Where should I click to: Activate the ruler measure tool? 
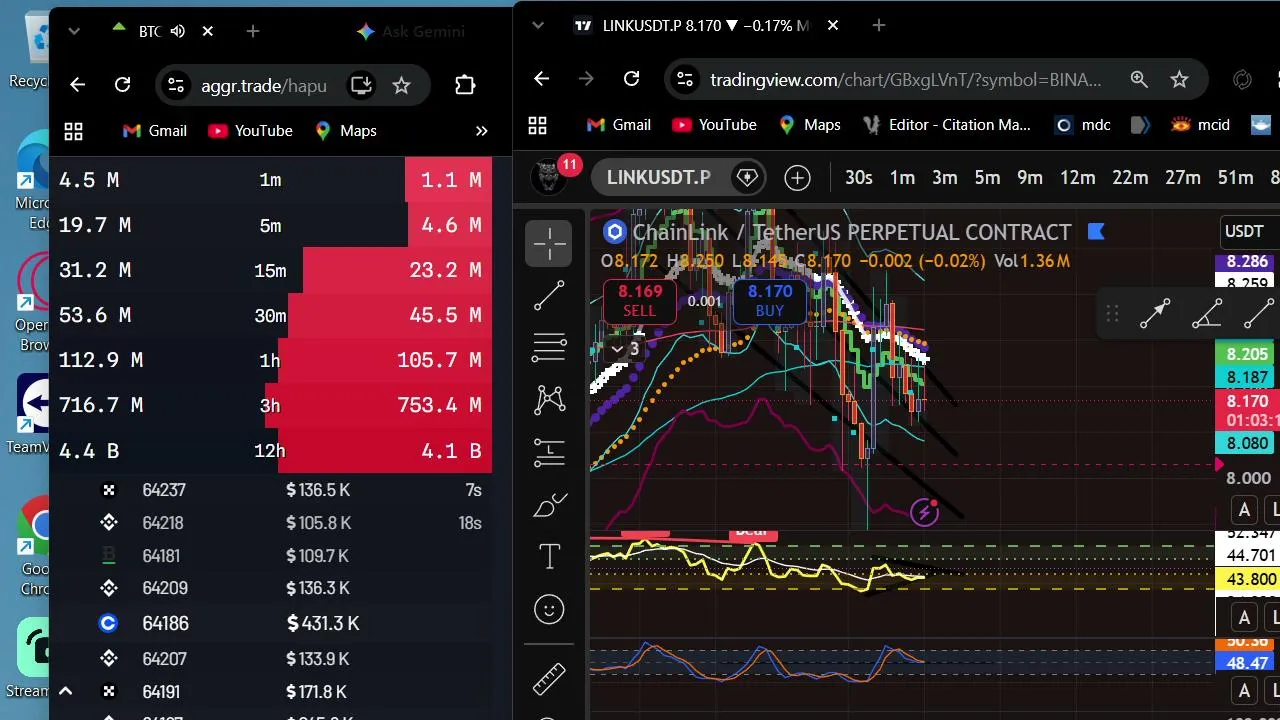549,679
